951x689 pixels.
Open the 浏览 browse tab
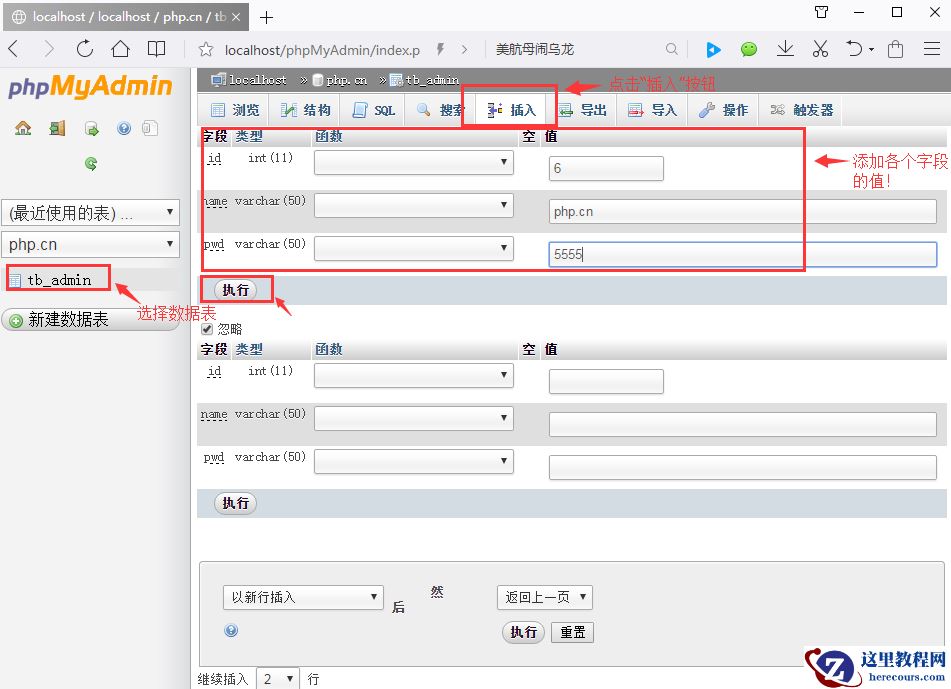coord(235,110)
